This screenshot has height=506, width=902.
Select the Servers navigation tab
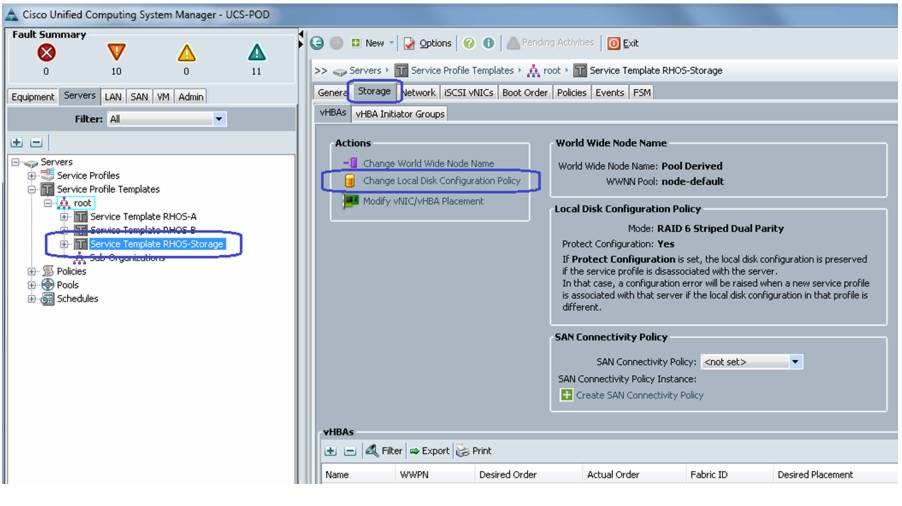pos(79,95)
